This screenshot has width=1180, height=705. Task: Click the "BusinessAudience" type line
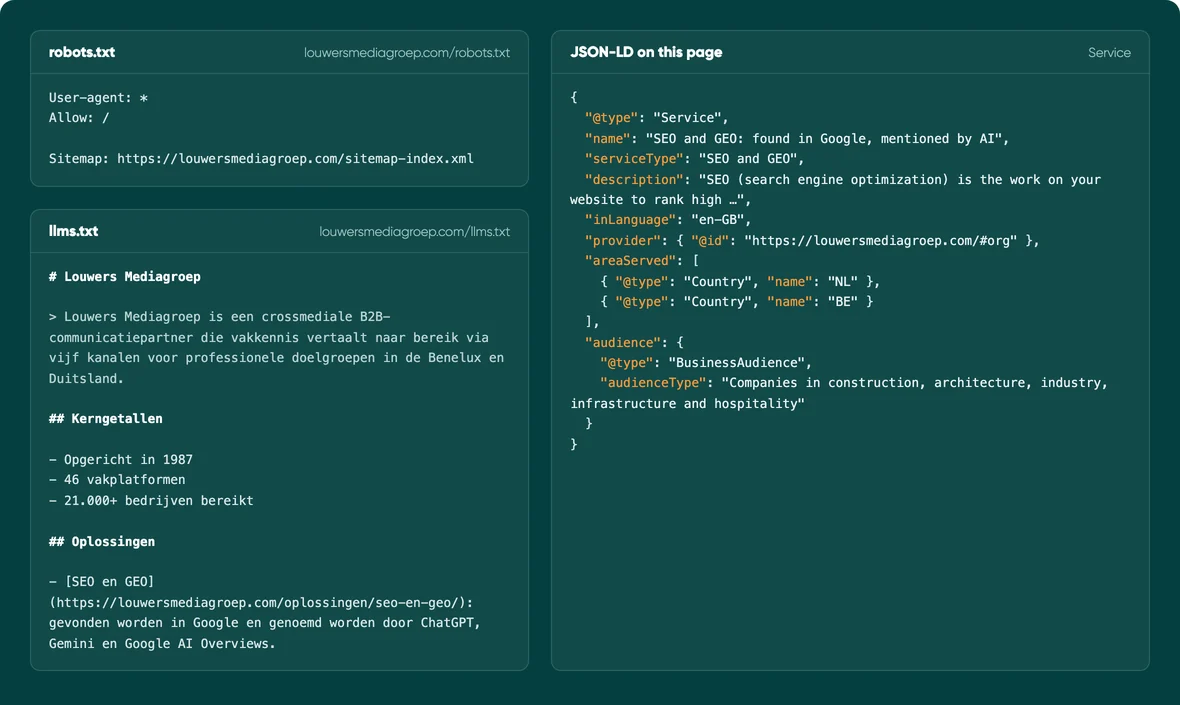click(x=706, y=363)
